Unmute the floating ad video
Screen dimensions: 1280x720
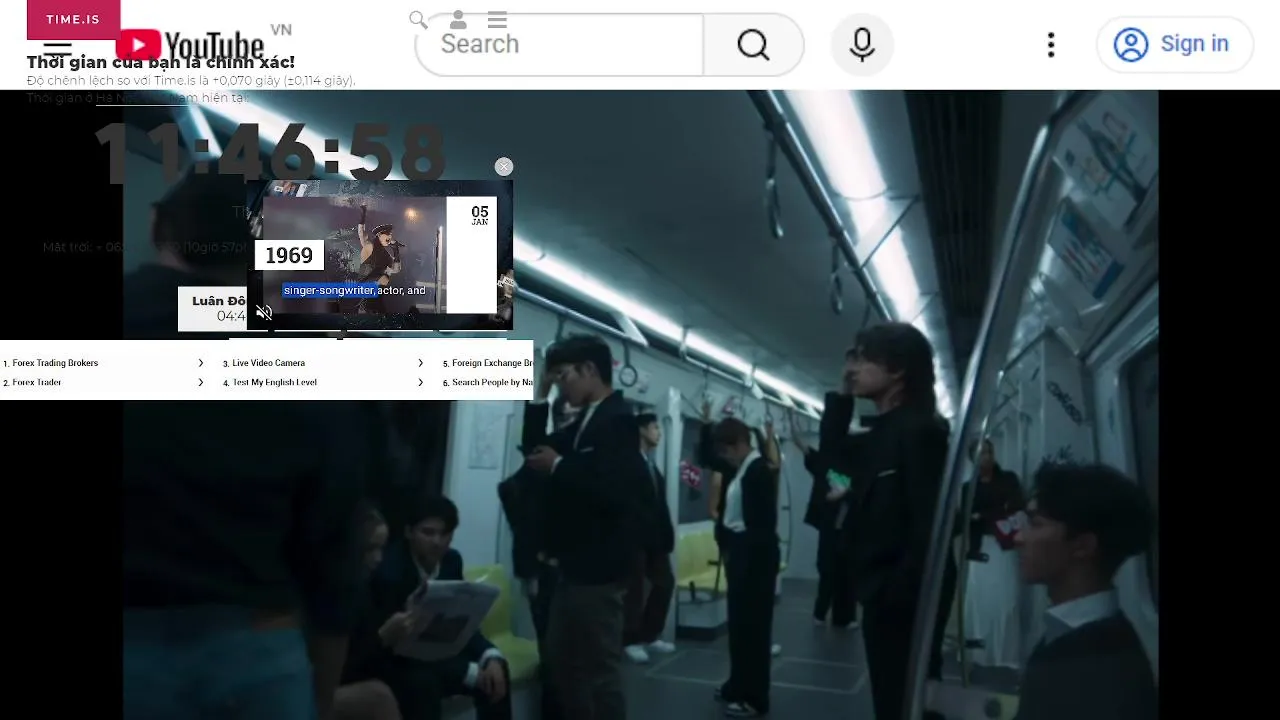coord(265,313)
